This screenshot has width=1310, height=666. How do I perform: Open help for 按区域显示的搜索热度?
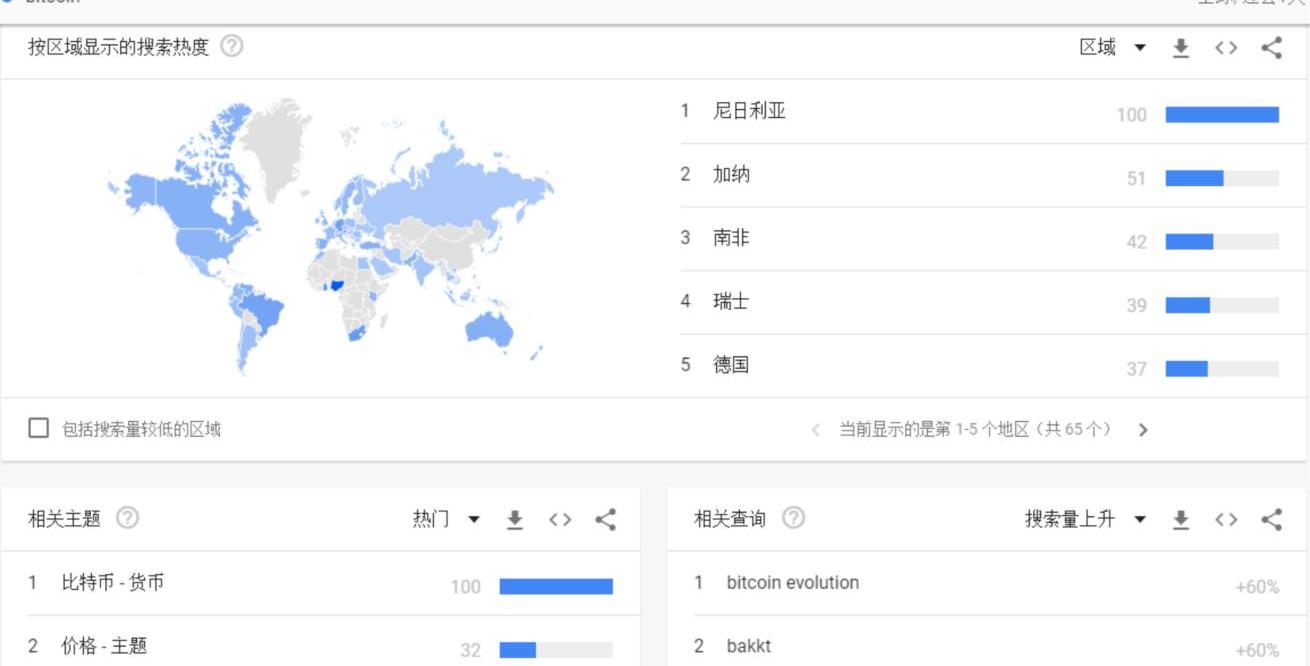tap(231, 46)
